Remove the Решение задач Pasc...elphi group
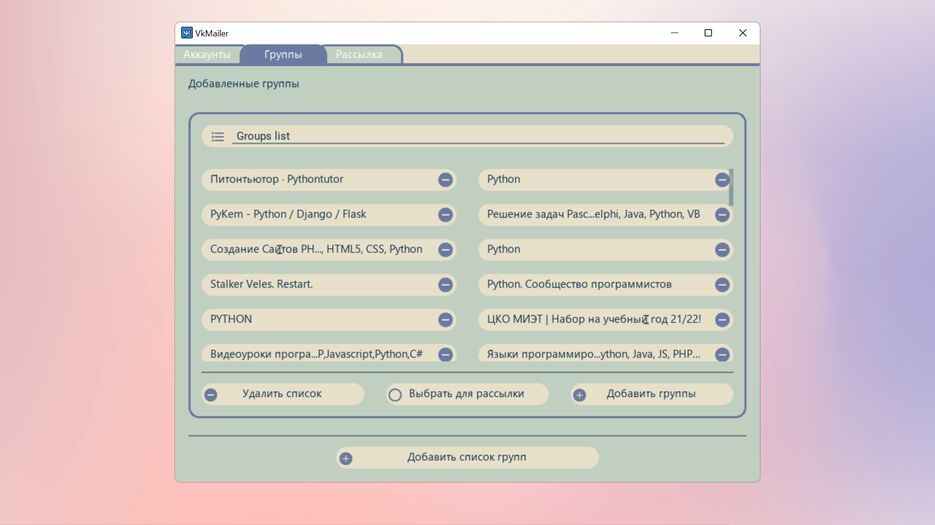The width and height of the screenshot is (935, 525). pyautogui.click(x=722, y=215)
